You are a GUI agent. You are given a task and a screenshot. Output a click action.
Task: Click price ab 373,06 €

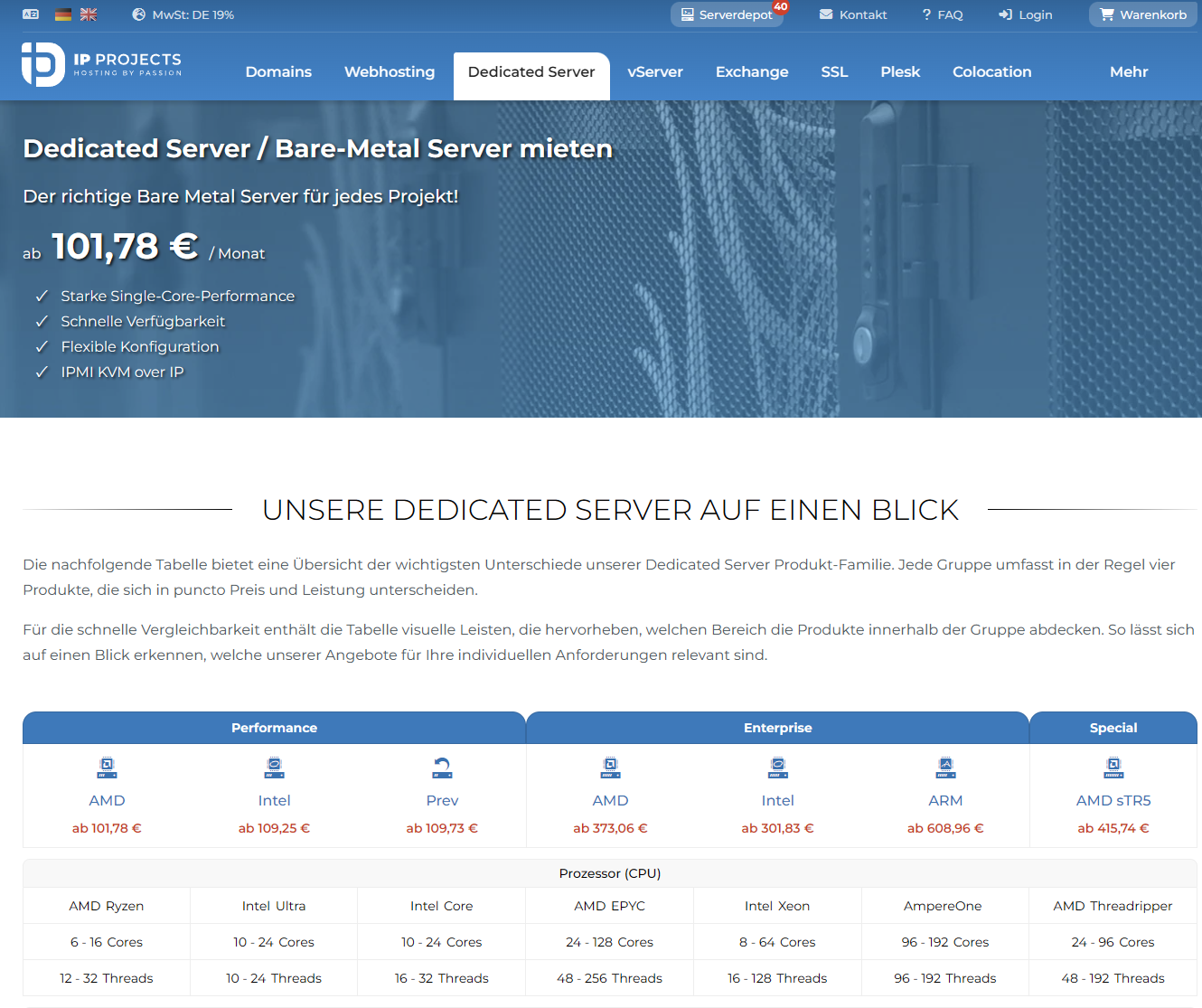click(610, 828)
